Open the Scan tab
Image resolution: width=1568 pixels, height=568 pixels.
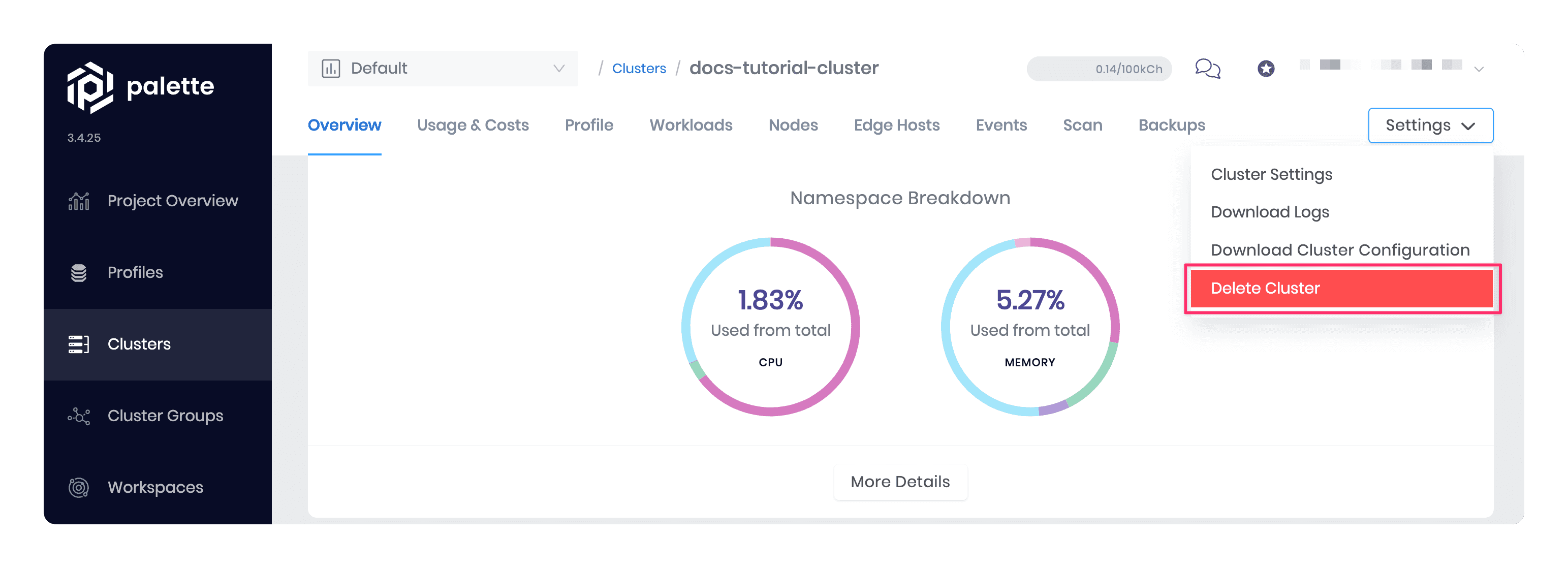click(x=1083, y=125)
